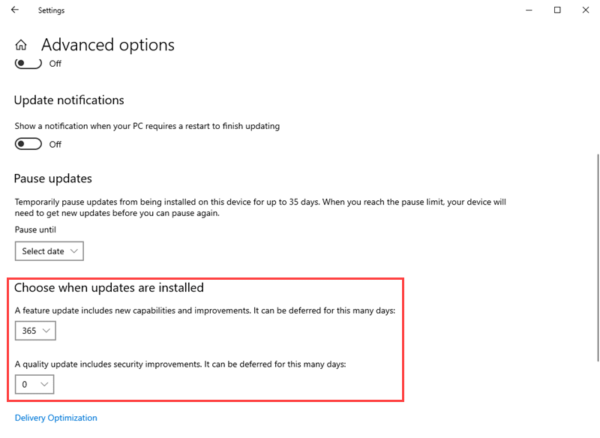Open the Pause until Select date dropdown
Image resolution: width=600 pixels, height=438 pixels.
click(49, 251)
